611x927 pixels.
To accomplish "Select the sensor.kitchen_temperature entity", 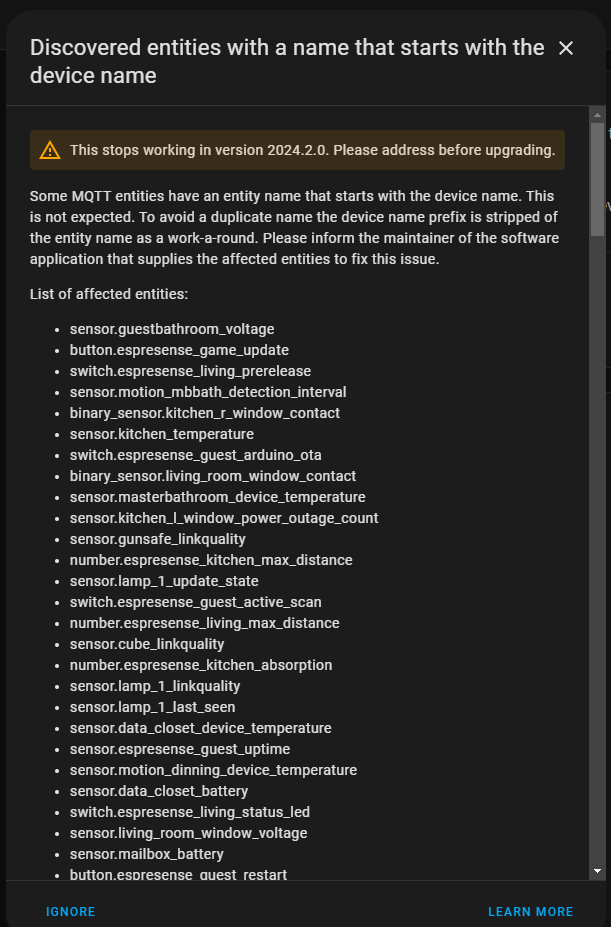I will (162, 434).
